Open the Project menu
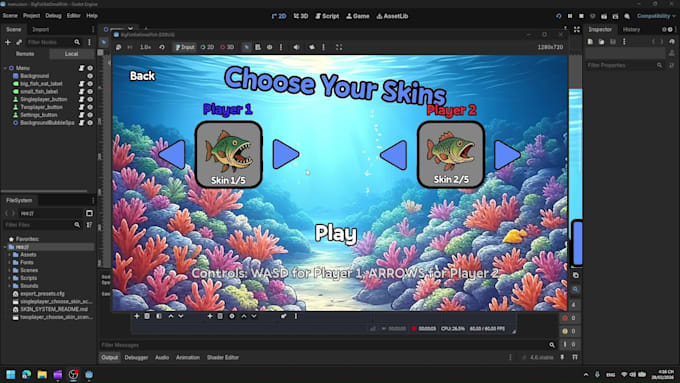Image resolution: width=680 pixels, height=383 pixels. [31, 16]
